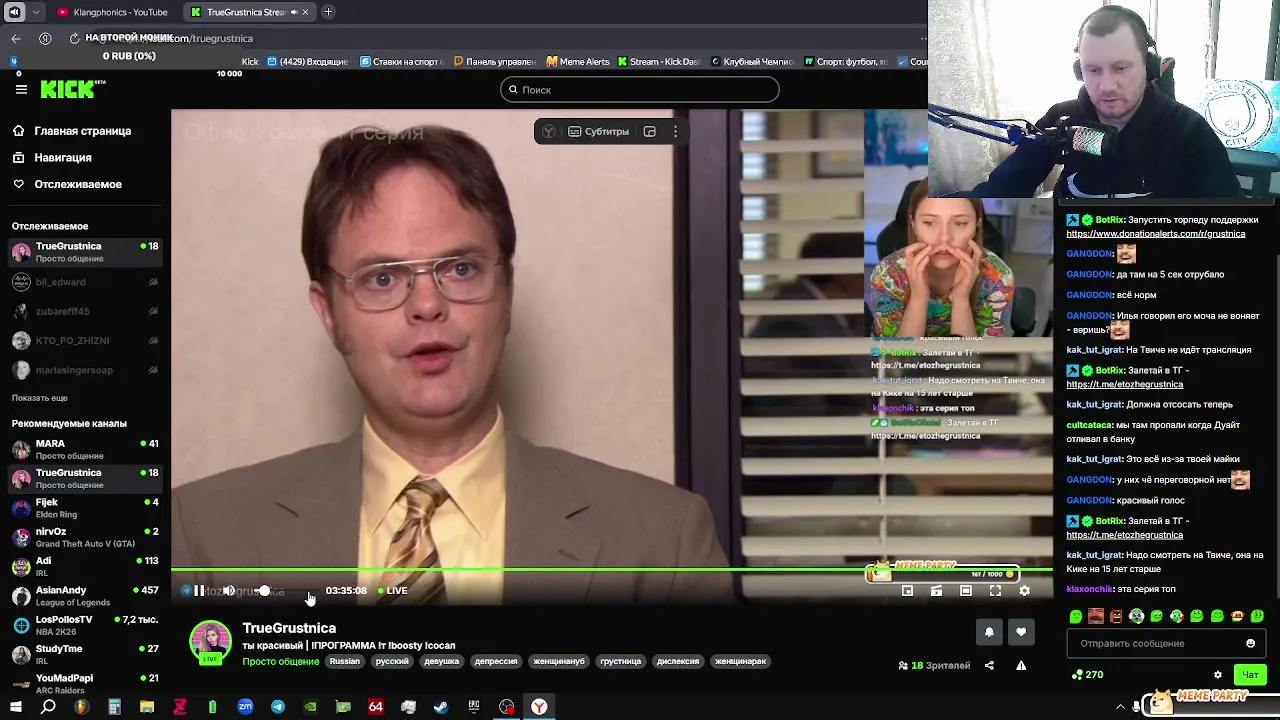The height and width of the screenshot is (720, 1280).
Task: Open Yandex Browser from the taskbar
Action: click(539, 707)
